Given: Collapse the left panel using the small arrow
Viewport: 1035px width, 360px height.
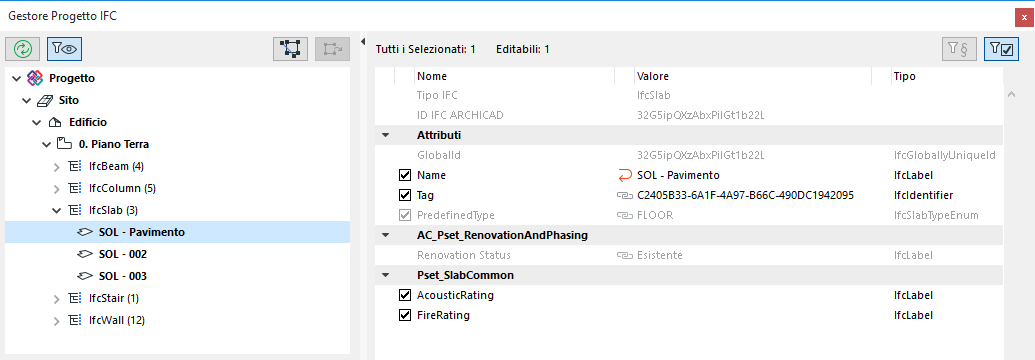Looking at the screenshot, I should pos(363,42).
